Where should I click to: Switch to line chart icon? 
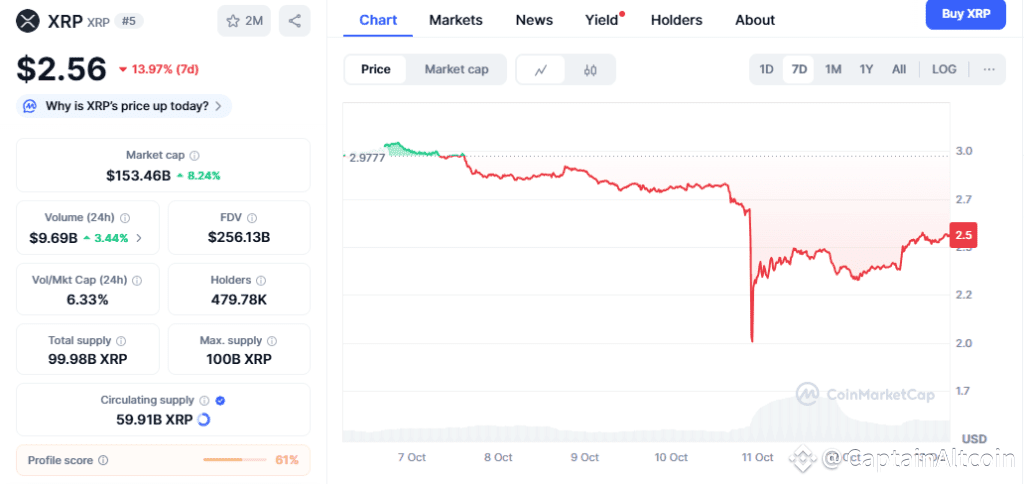(541, 69)
